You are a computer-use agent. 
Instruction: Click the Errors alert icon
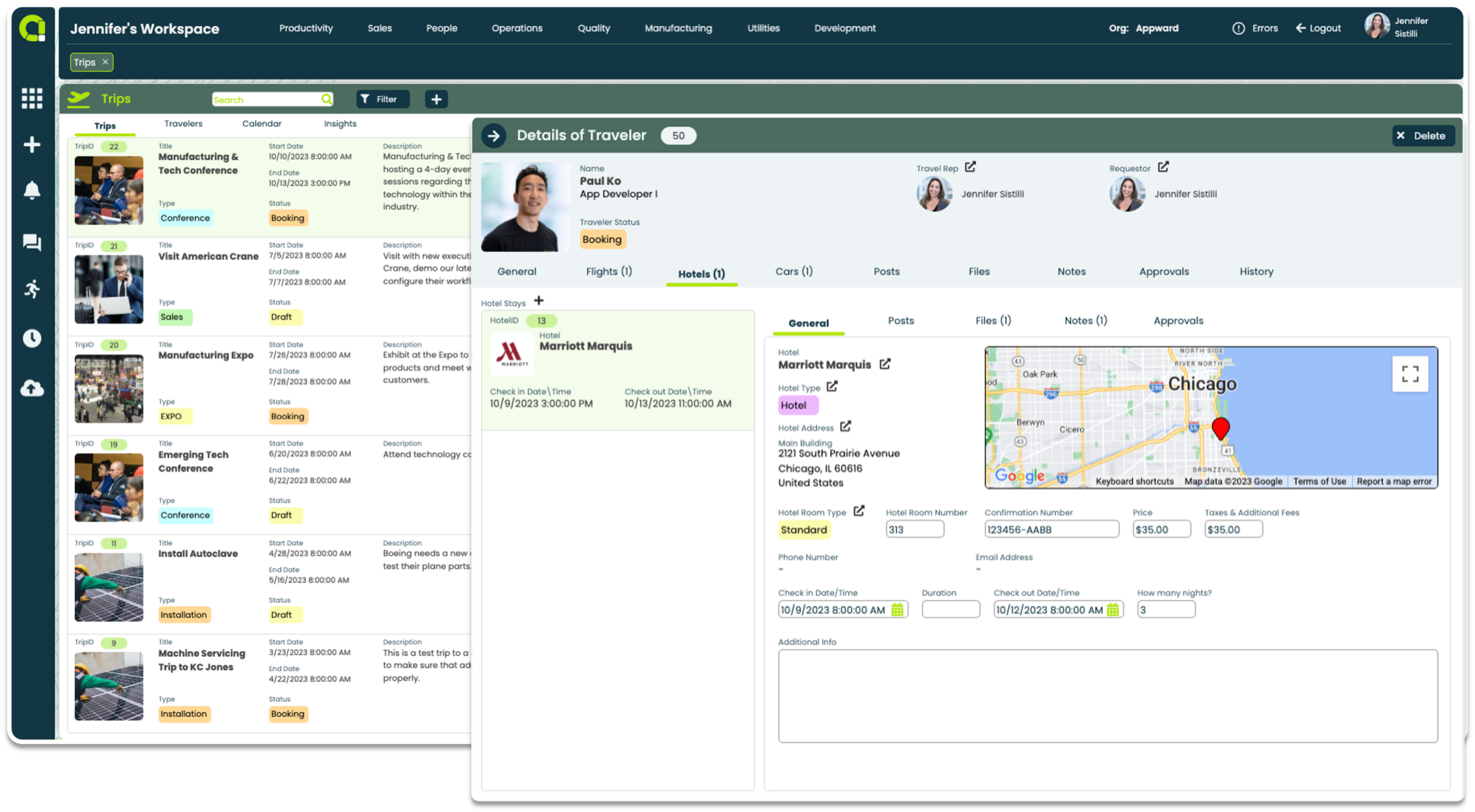1238,28
